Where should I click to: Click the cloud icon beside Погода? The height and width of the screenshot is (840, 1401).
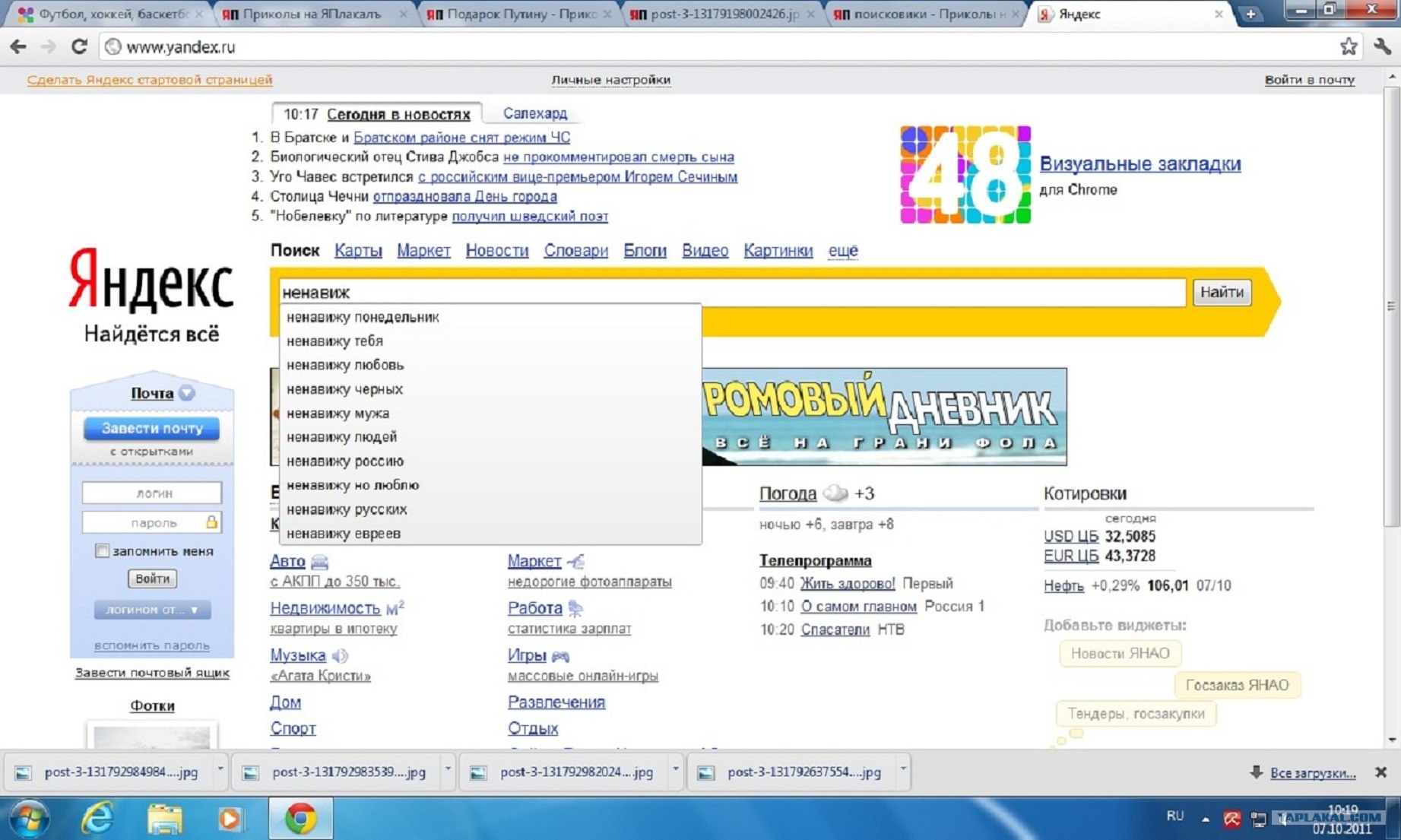click(835, 493)
